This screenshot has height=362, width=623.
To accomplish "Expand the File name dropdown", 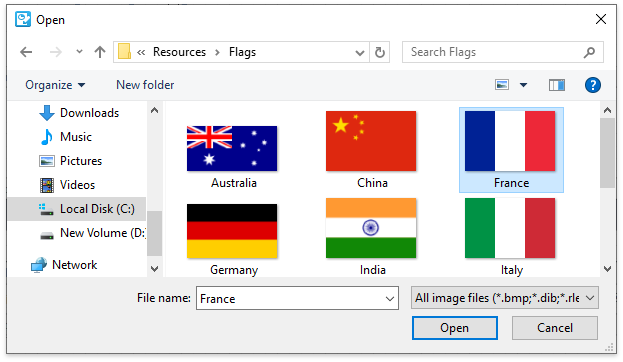I will (x=390, y=298).
